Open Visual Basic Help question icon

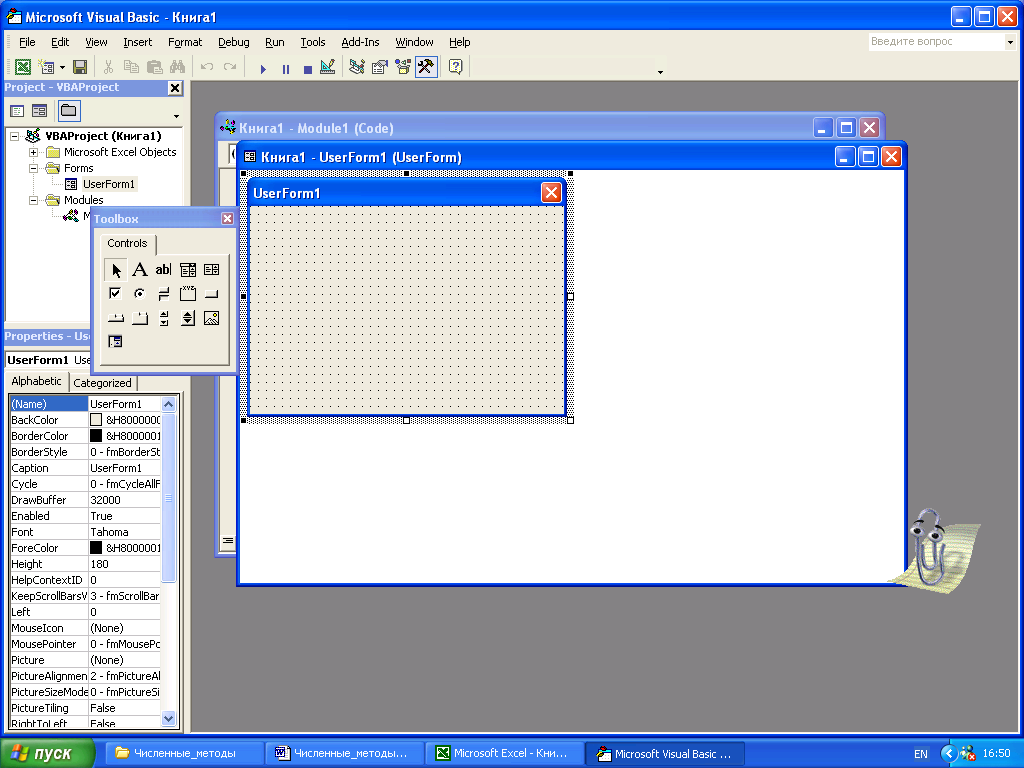456,67
